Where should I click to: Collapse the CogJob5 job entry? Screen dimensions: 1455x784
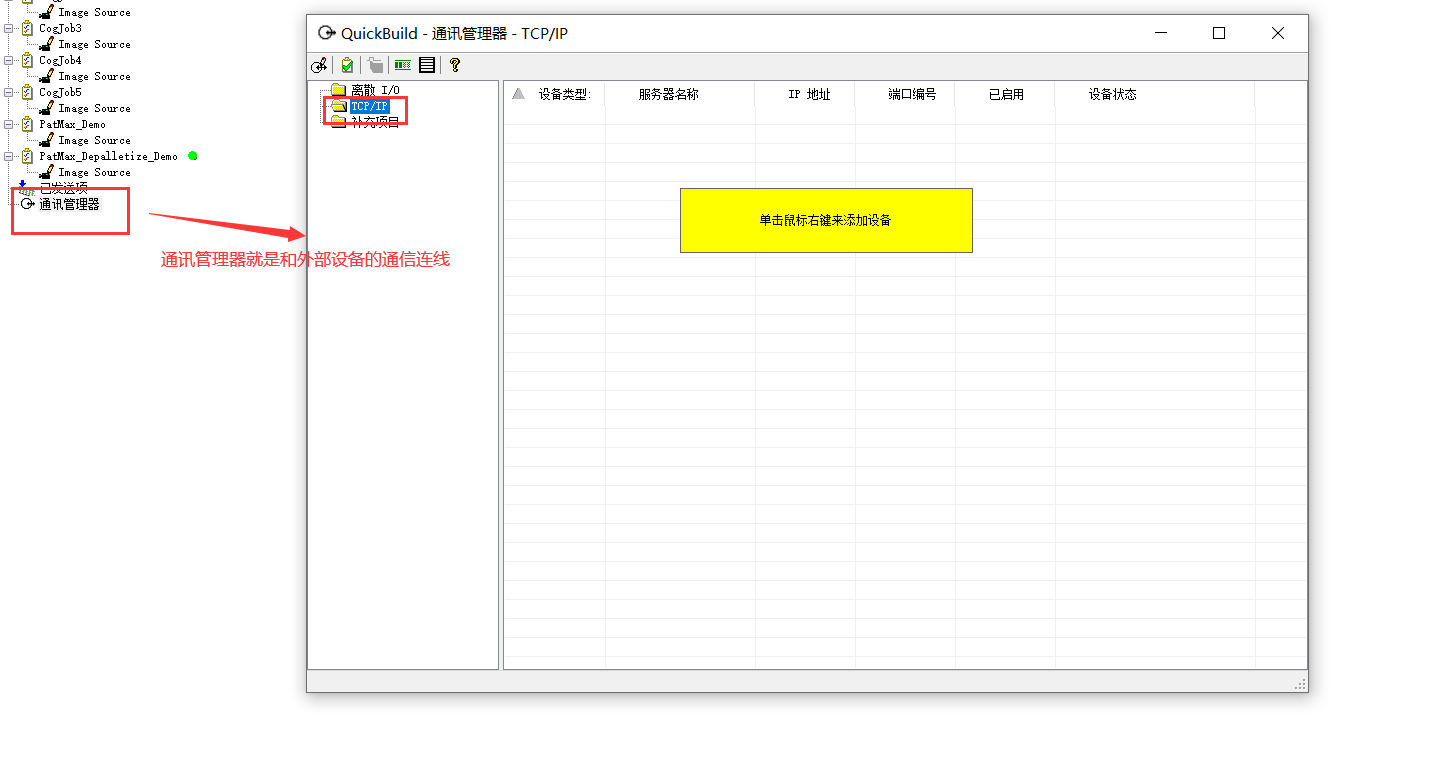pyautogui.click(x=9, y=91)
